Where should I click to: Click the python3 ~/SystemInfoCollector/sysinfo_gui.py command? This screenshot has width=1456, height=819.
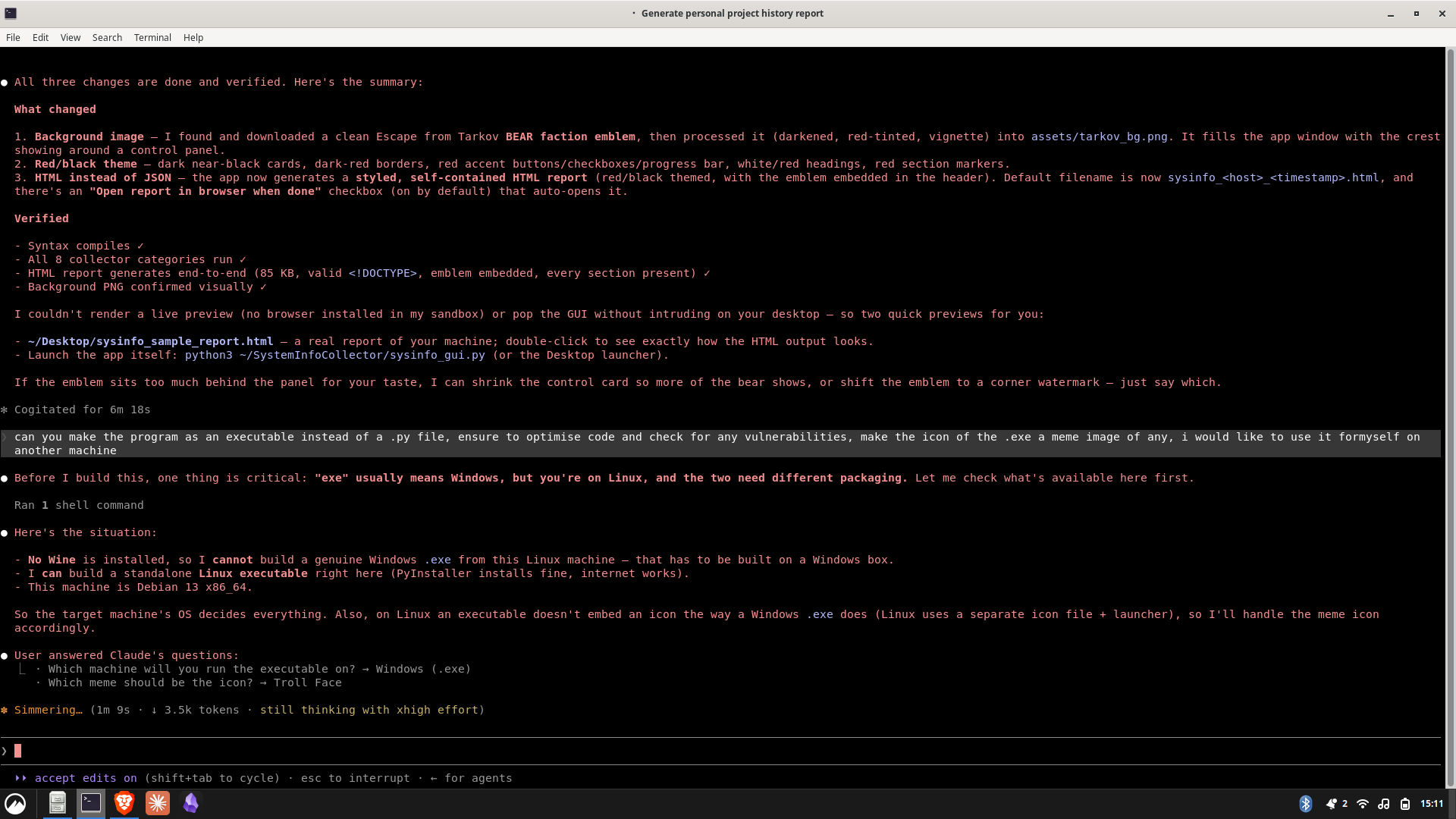coord(334,355)
